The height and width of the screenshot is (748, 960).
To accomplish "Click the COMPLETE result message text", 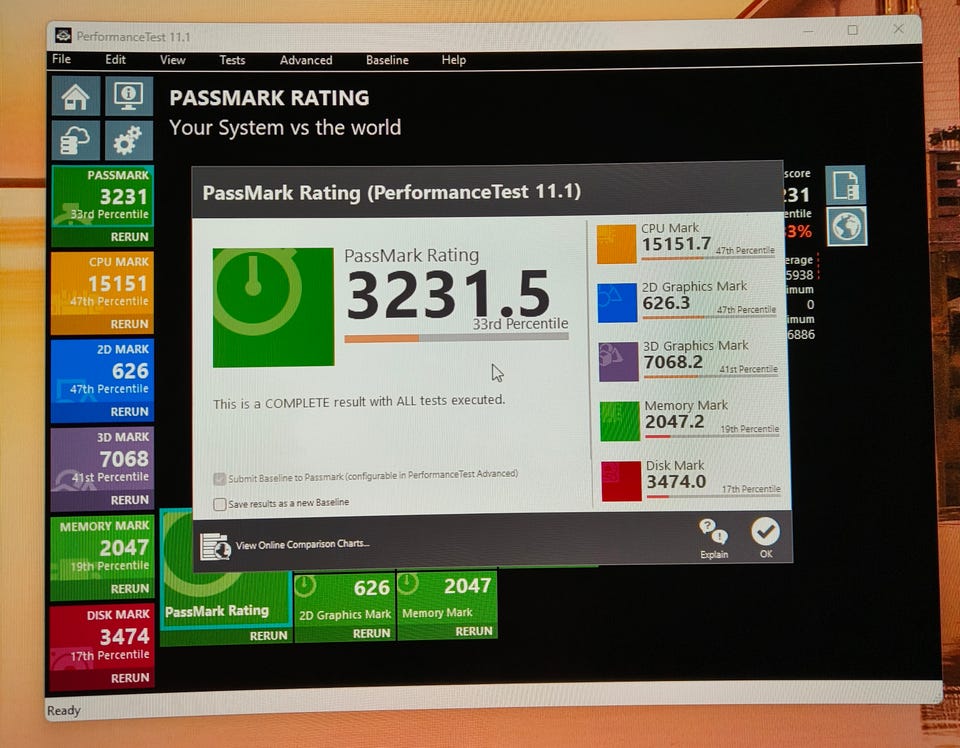I will coord(359,402).
